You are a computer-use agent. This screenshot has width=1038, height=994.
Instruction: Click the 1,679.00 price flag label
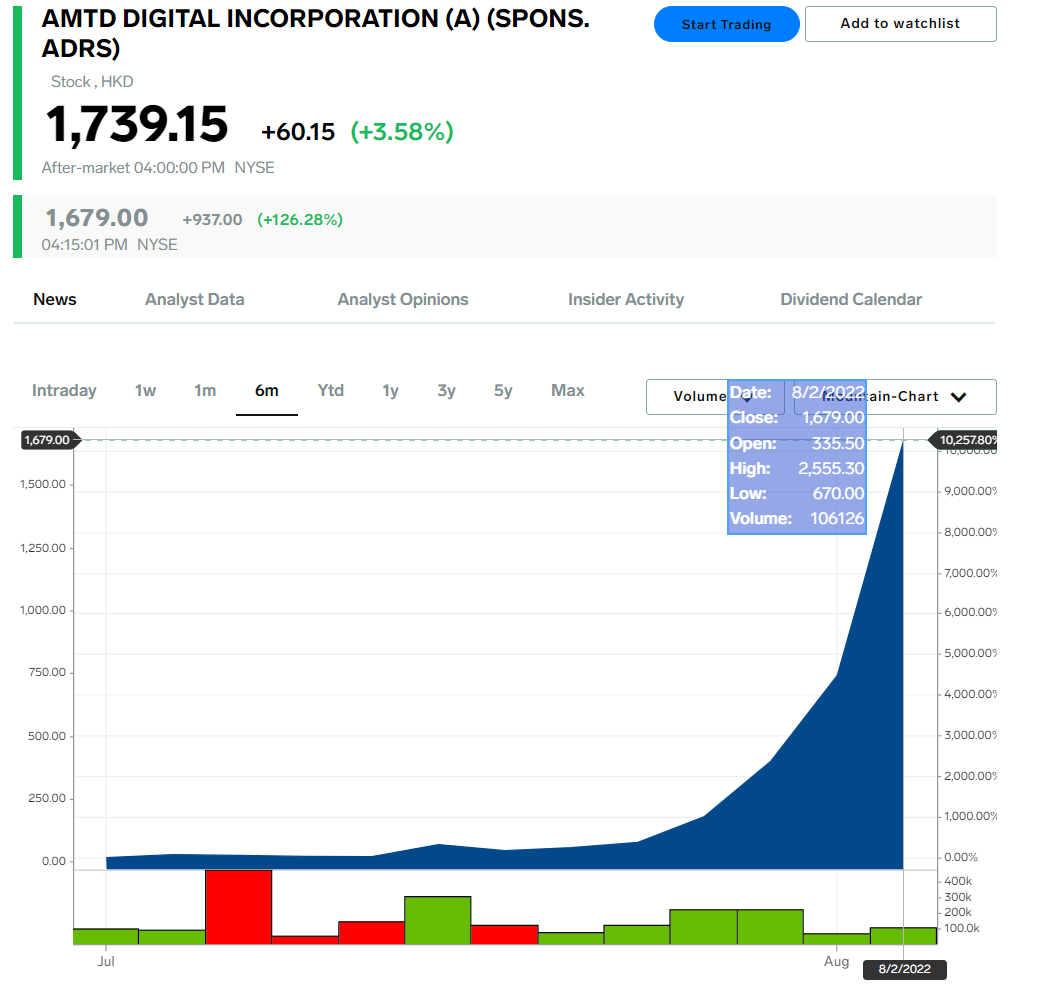46,439
